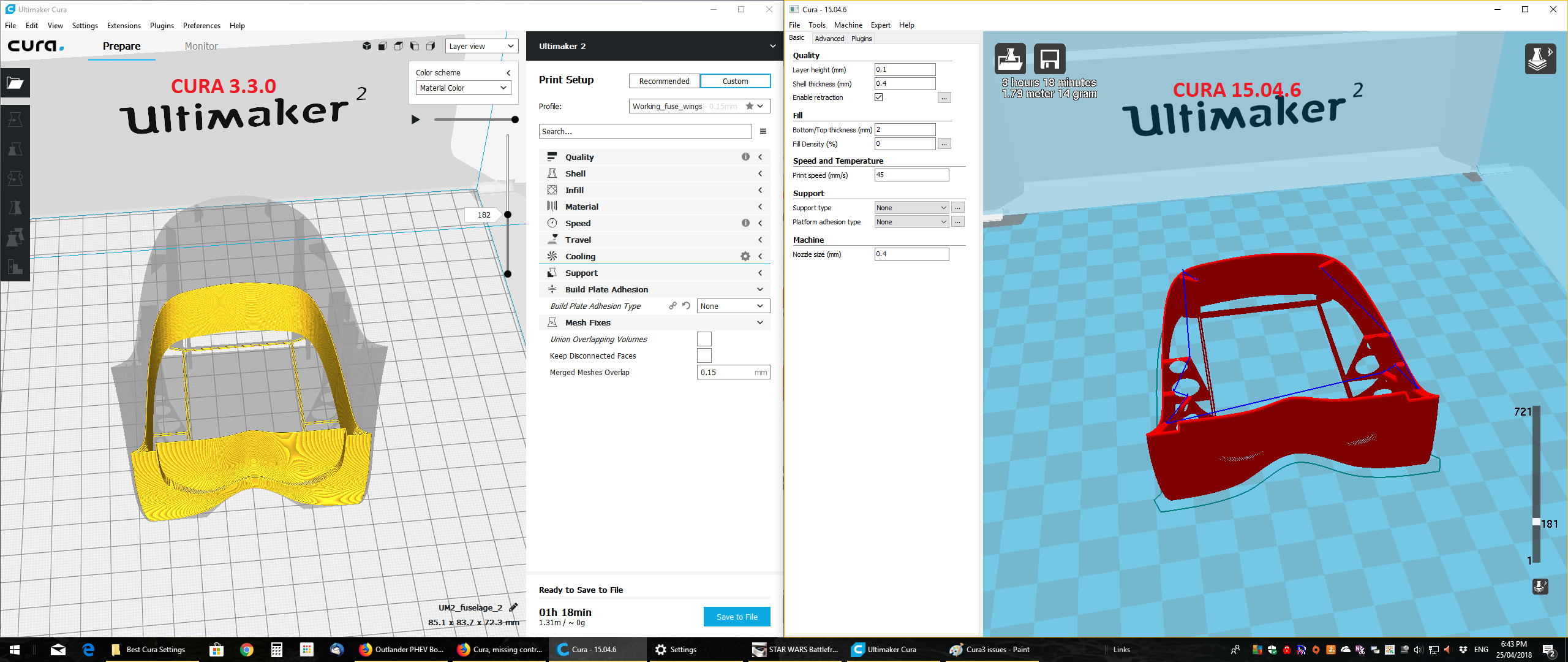Click the Save to File button

[737, 617]
